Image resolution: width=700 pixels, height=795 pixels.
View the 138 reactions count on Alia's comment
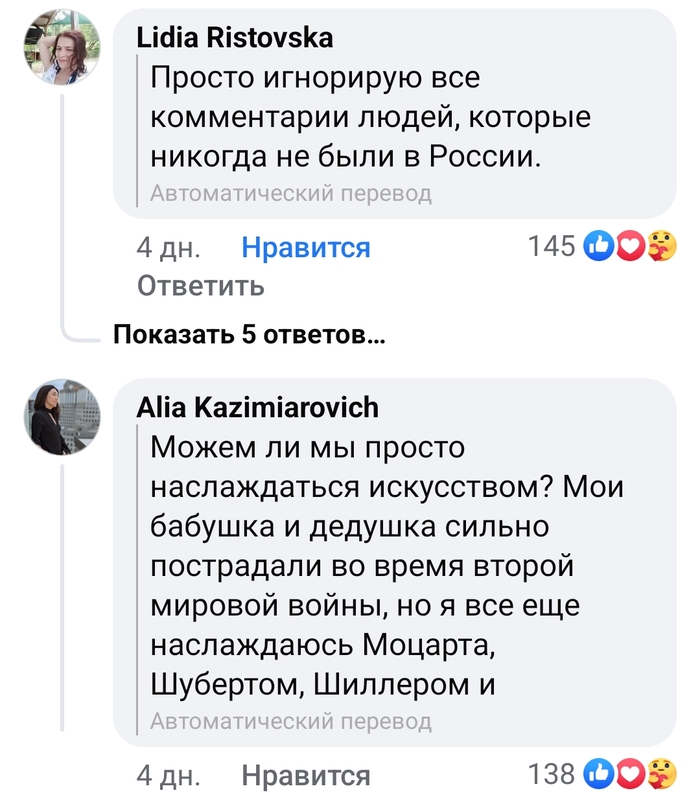(550, 773)
